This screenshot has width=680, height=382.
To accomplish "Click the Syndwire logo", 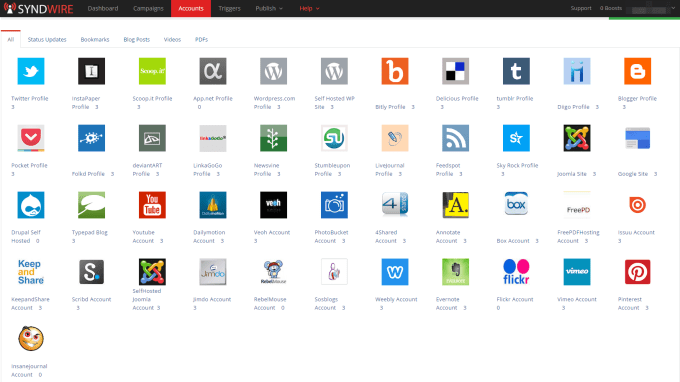I will (39, 8).
